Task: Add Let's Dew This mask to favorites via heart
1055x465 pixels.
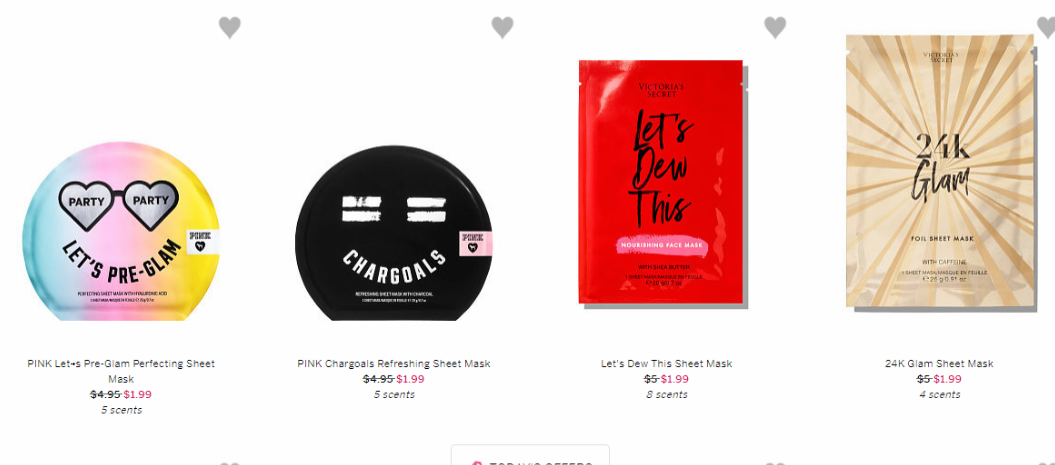Action: [775, 28]
